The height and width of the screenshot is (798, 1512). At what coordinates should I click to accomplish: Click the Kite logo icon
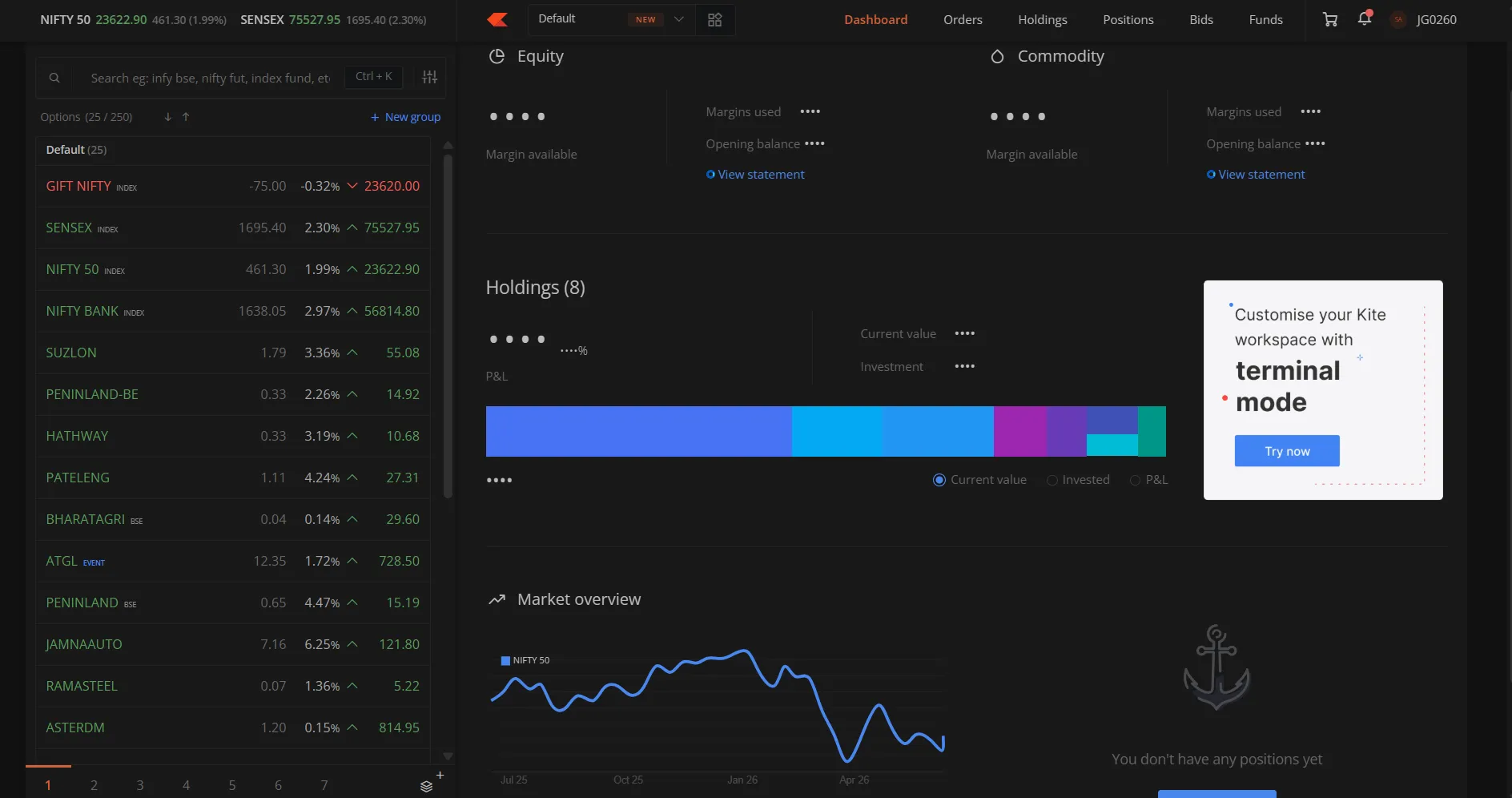point(497,19)
